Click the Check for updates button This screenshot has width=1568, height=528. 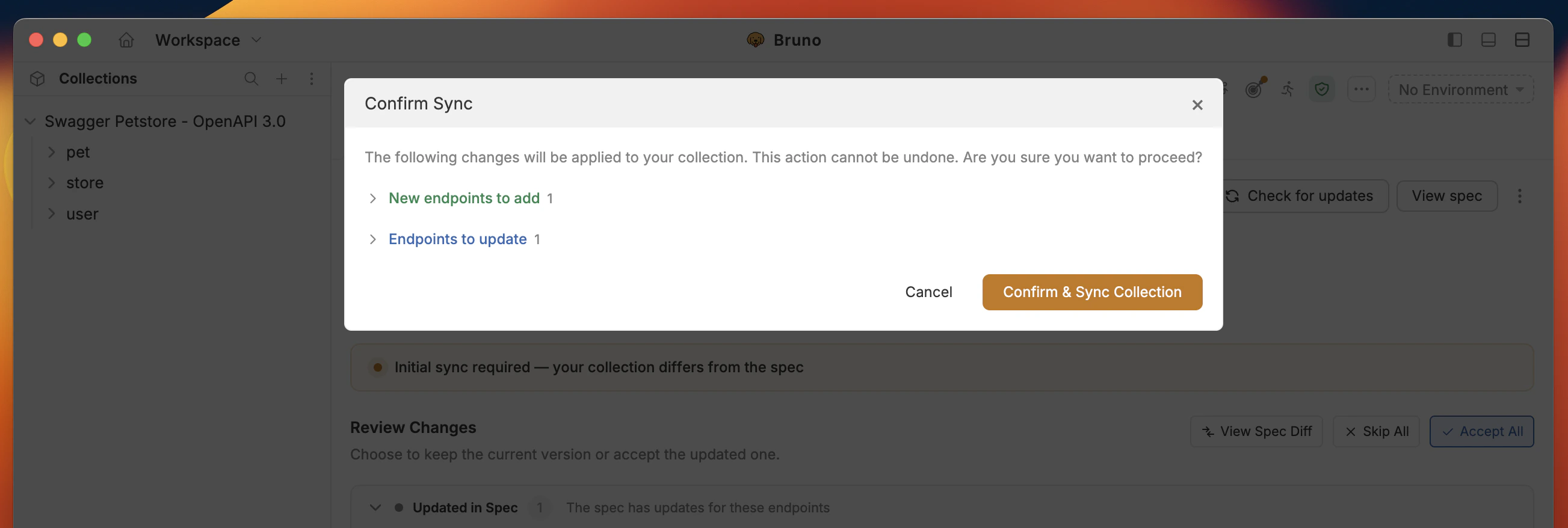click(x=1304, y=195)
